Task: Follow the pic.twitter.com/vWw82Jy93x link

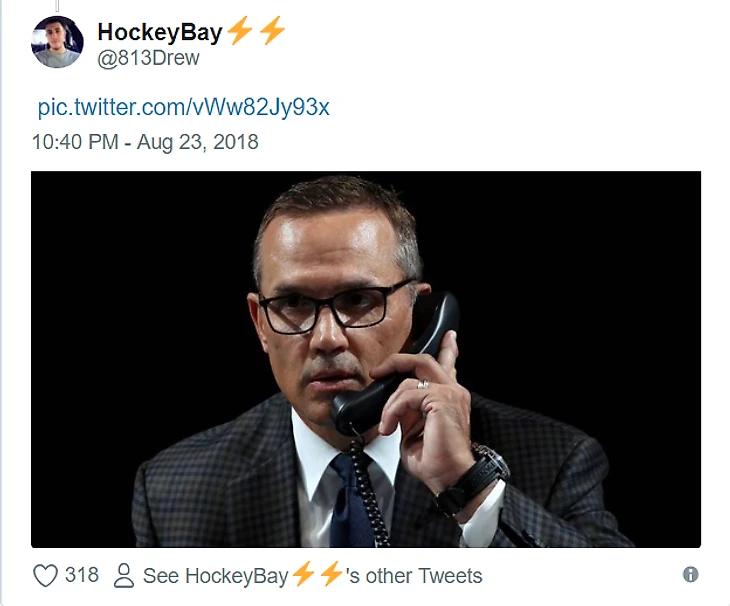Action: click(x=183, y=107)
